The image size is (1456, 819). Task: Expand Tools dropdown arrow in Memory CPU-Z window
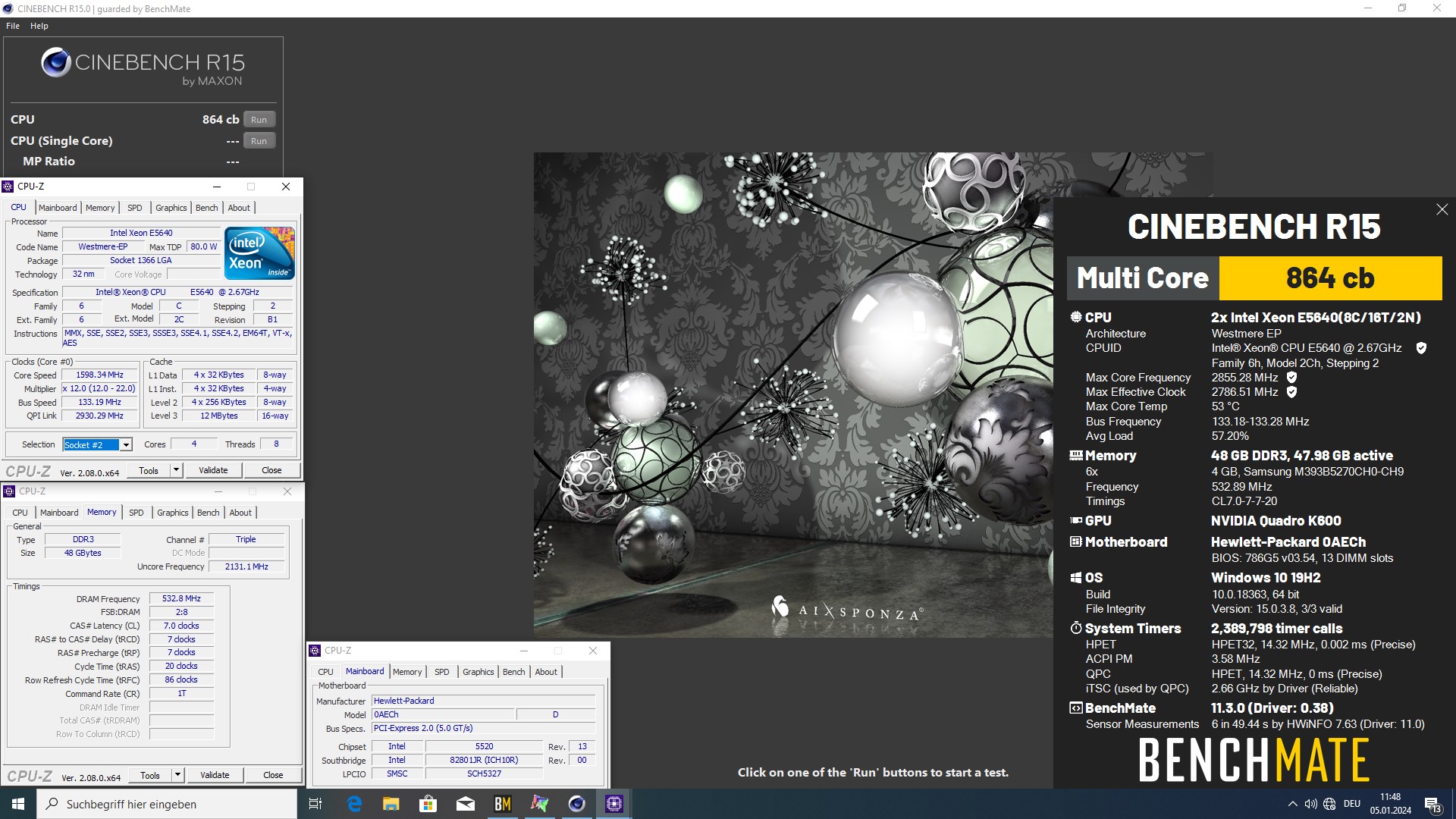(x=177, y=776)
